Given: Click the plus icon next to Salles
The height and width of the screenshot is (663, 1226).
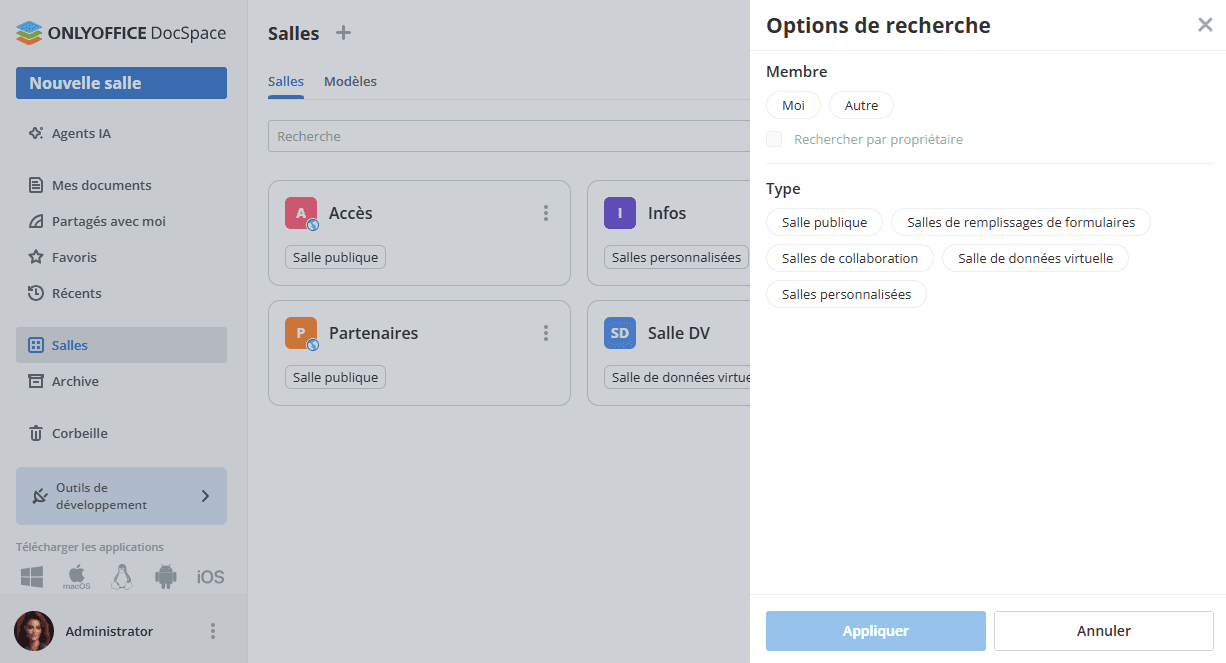Looking at the screenshot, I should (343, 33).
